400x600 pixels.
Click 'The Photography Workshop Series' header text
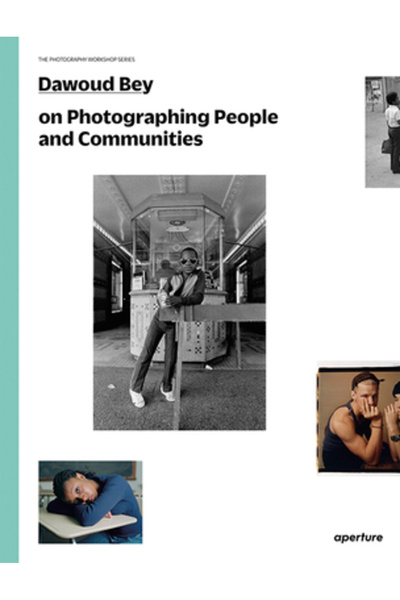[87, 59]
